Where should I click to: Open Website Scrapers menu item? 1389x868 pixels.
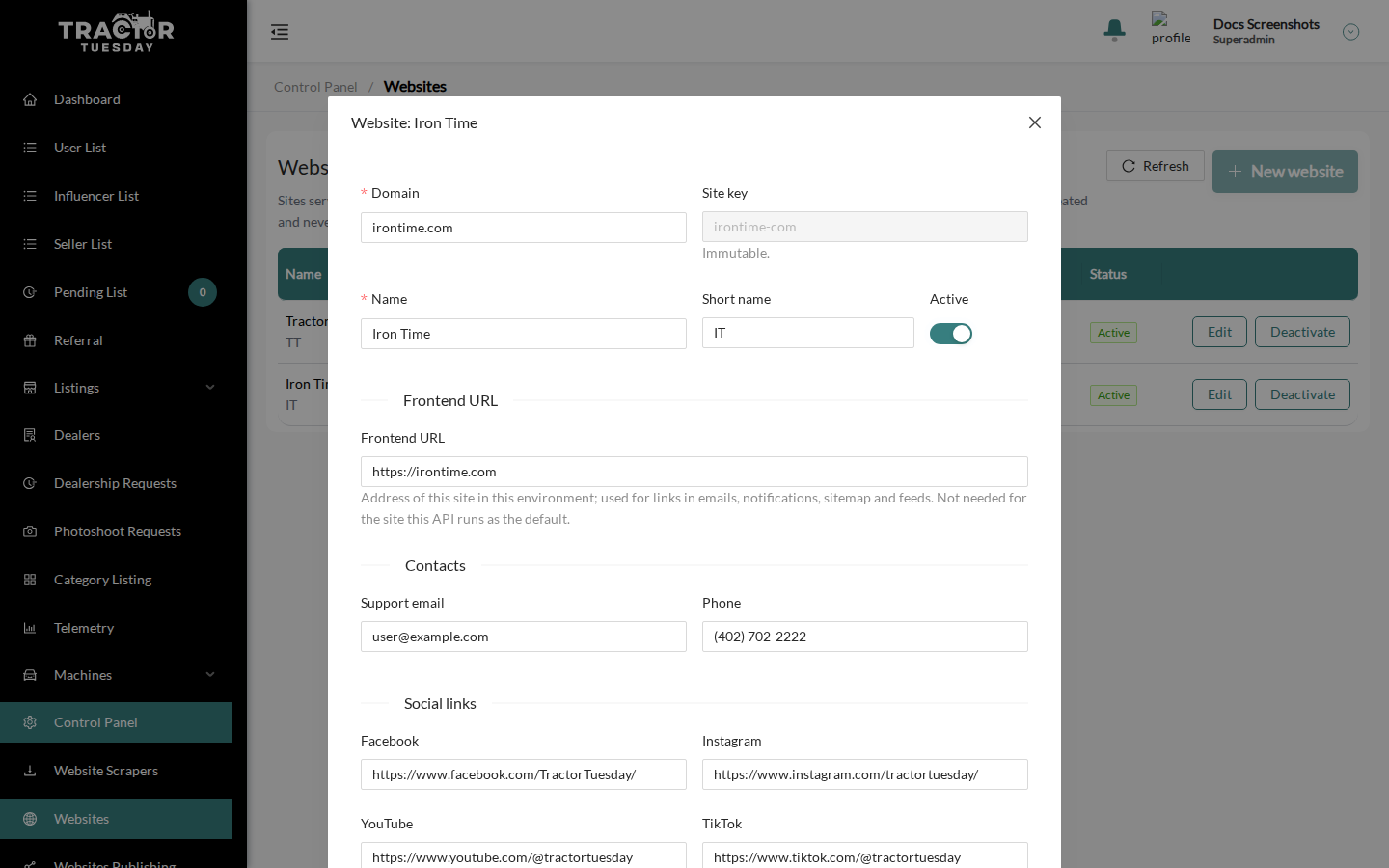[x=116, y=771]
